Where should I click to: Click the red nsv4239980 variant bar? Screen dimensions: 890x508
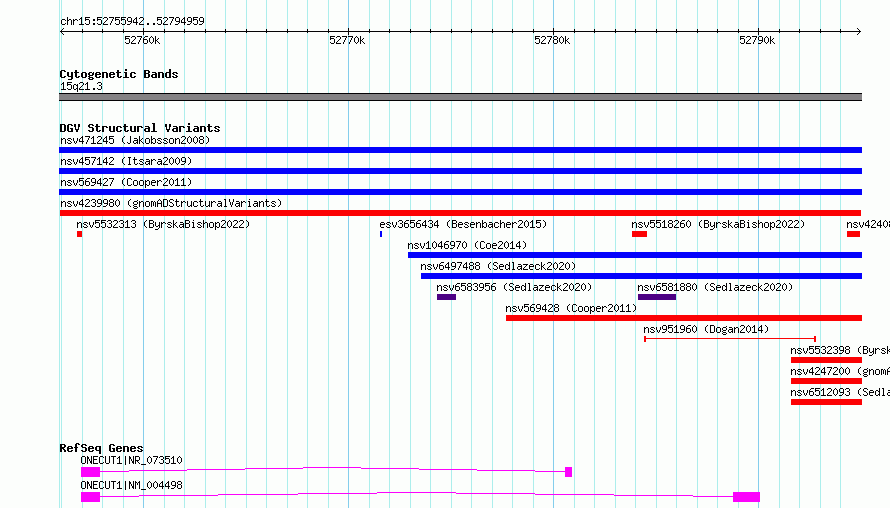tap(460, 213)
